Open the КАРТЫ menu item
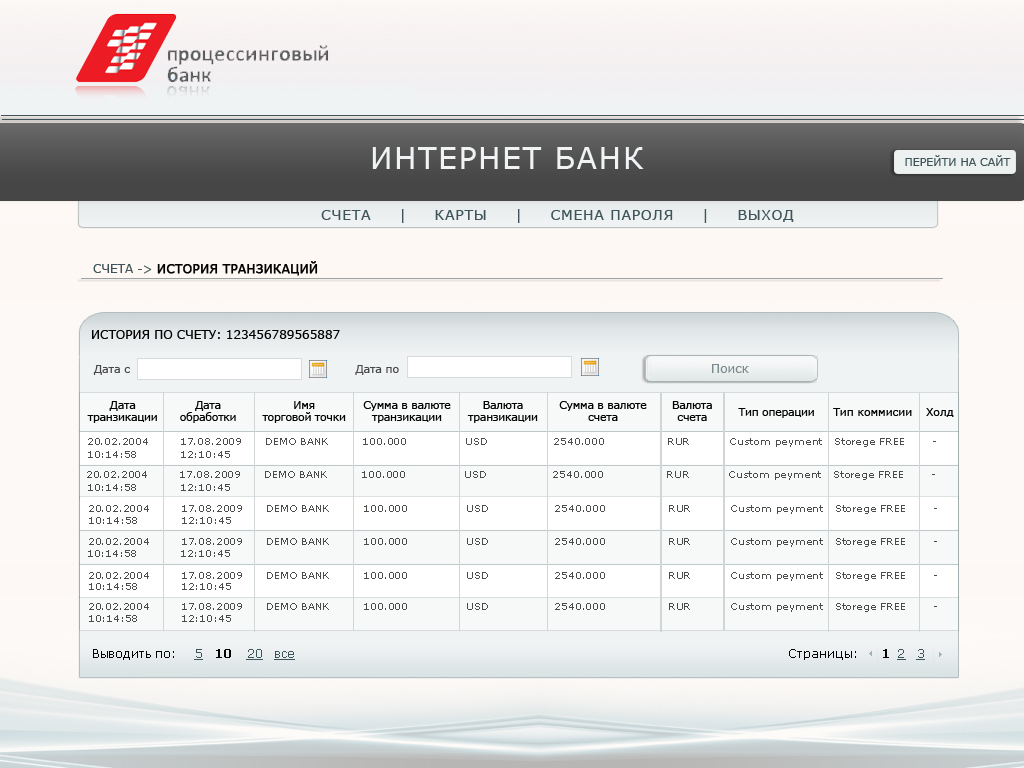 [460, 215]
